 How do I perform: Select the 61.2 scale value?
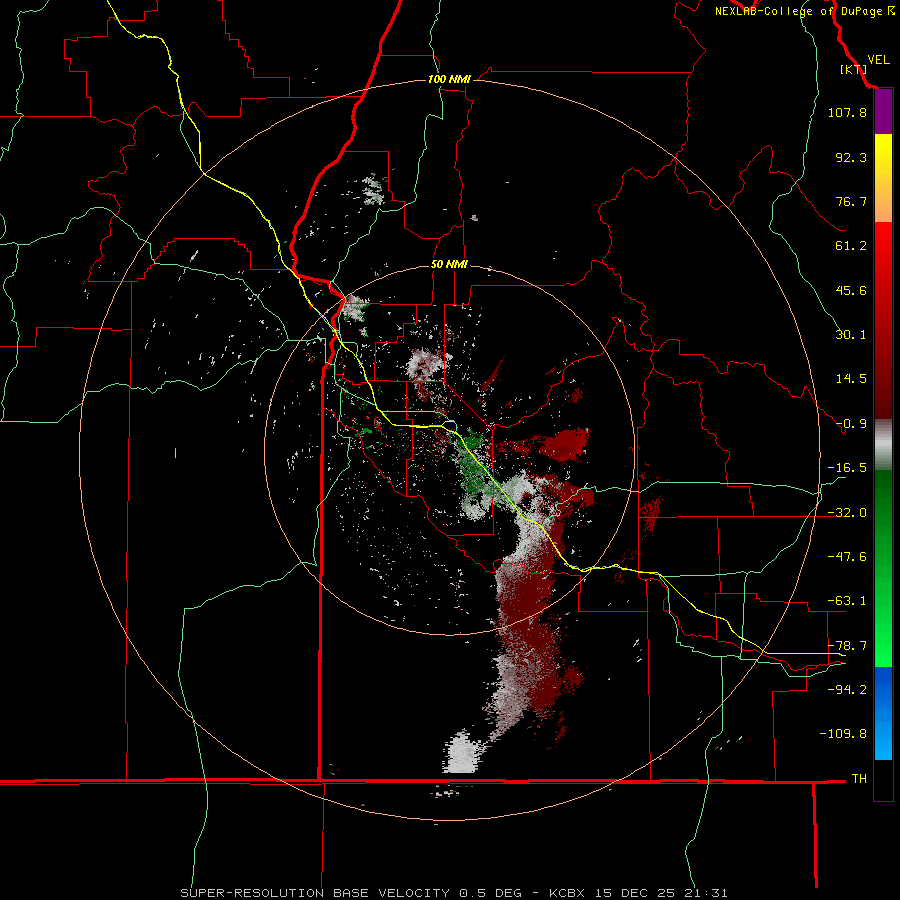[x=851, y=246]
